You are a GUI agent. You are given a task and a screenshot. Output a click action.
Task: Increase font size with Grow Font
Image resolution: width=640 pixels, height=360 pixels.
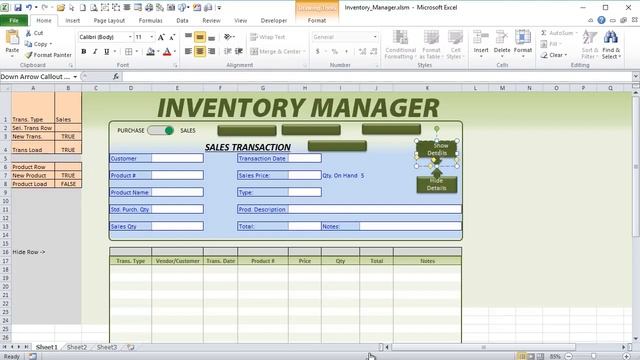tap(161, 37)
